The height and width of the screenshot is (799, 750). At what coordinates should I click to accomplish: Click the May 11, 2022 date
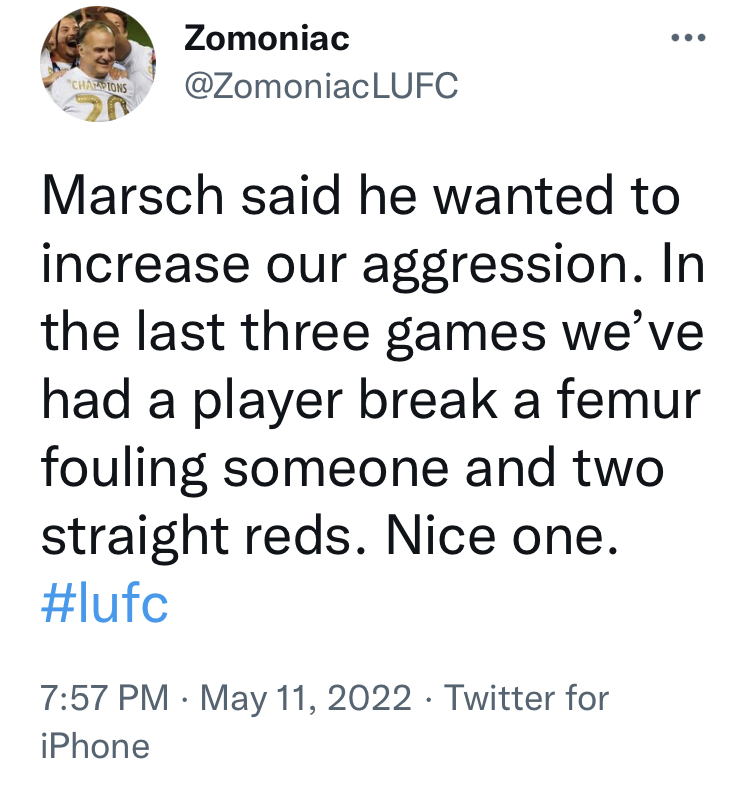coord(306,698)
